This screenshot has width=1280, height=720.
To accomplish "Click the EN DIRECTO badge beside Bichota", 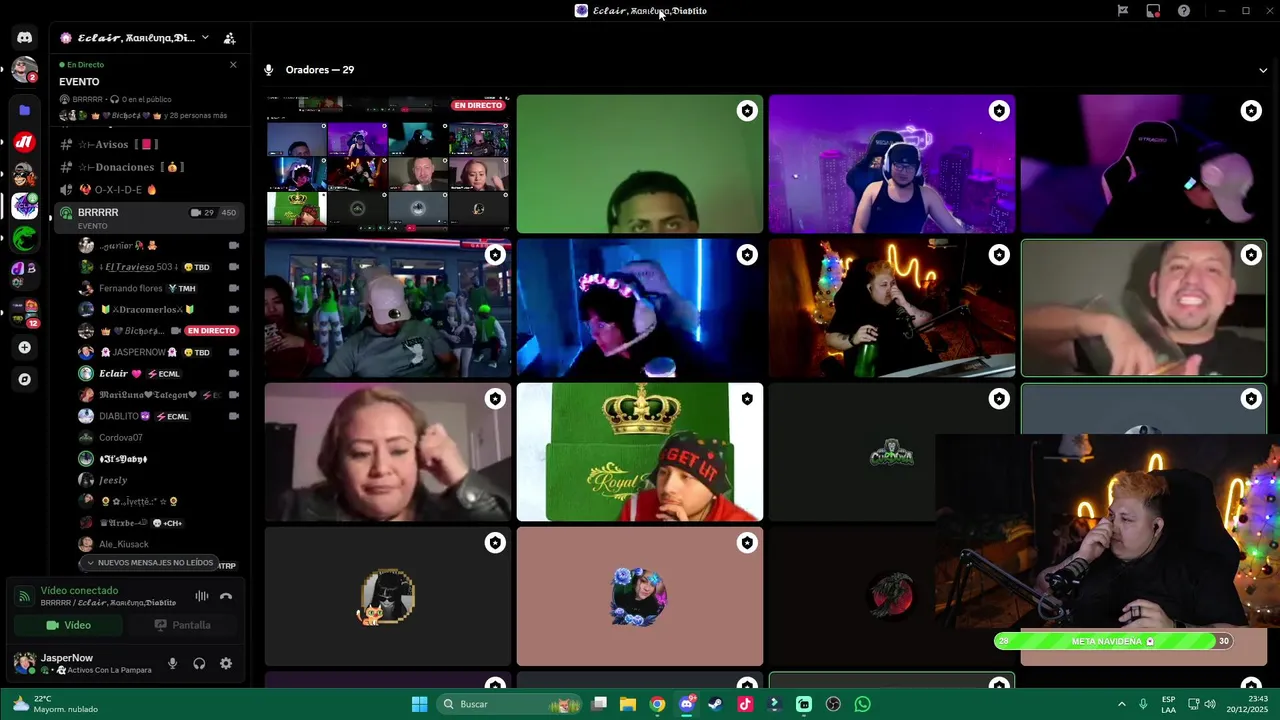I will tap(211, 331).
